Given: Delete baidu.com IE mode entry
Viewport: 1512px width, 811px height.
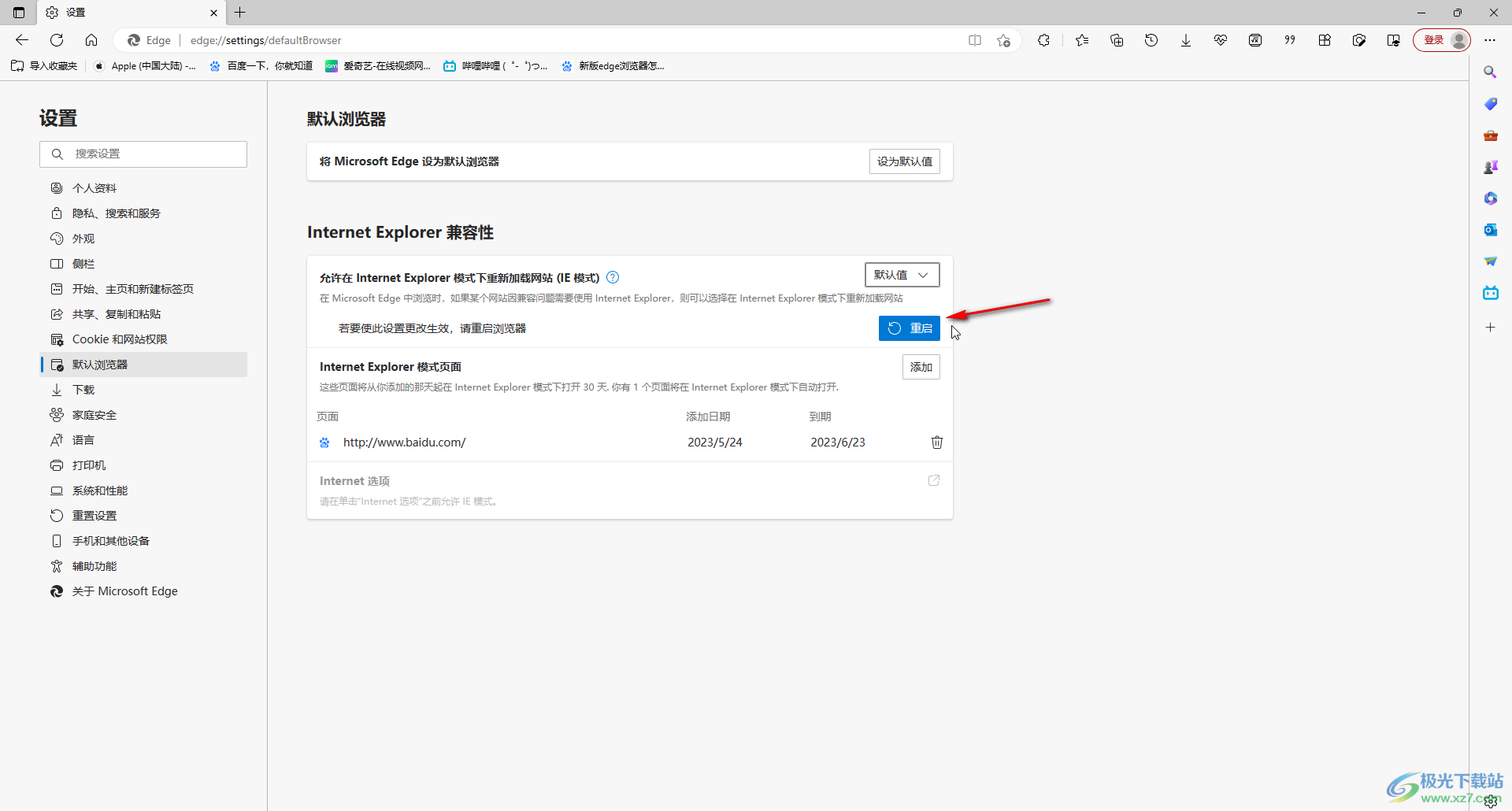Looking at the screenshot, I should click(937, 443).
